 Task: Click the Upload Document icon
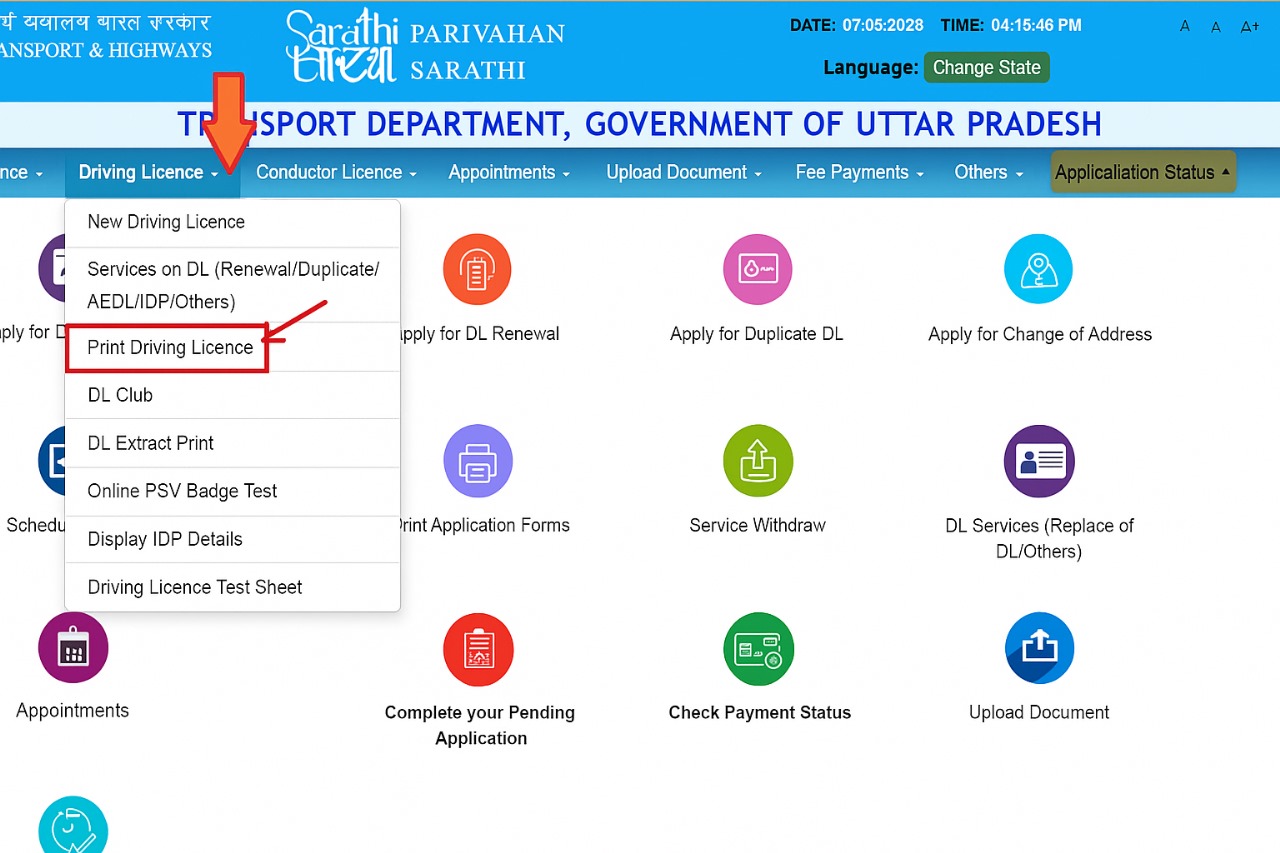pos(1039,648)
